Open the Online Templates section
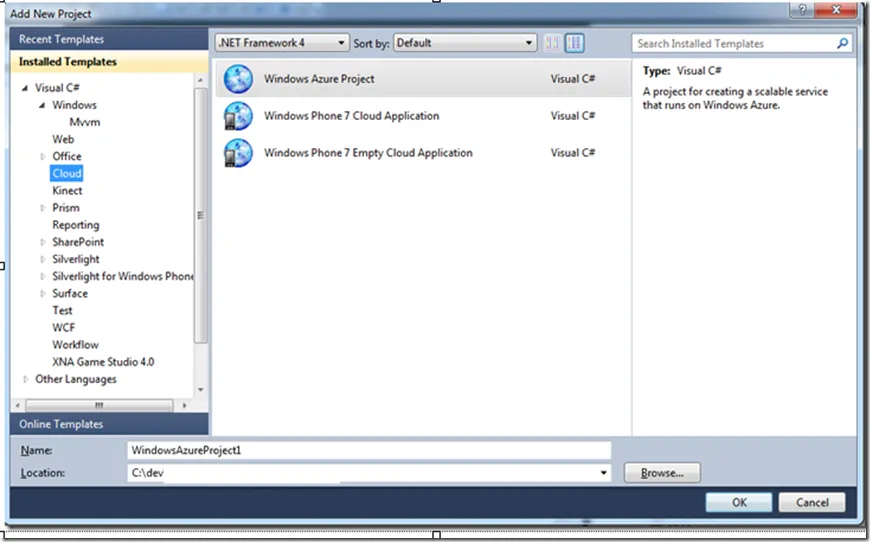 coord(109,424)
